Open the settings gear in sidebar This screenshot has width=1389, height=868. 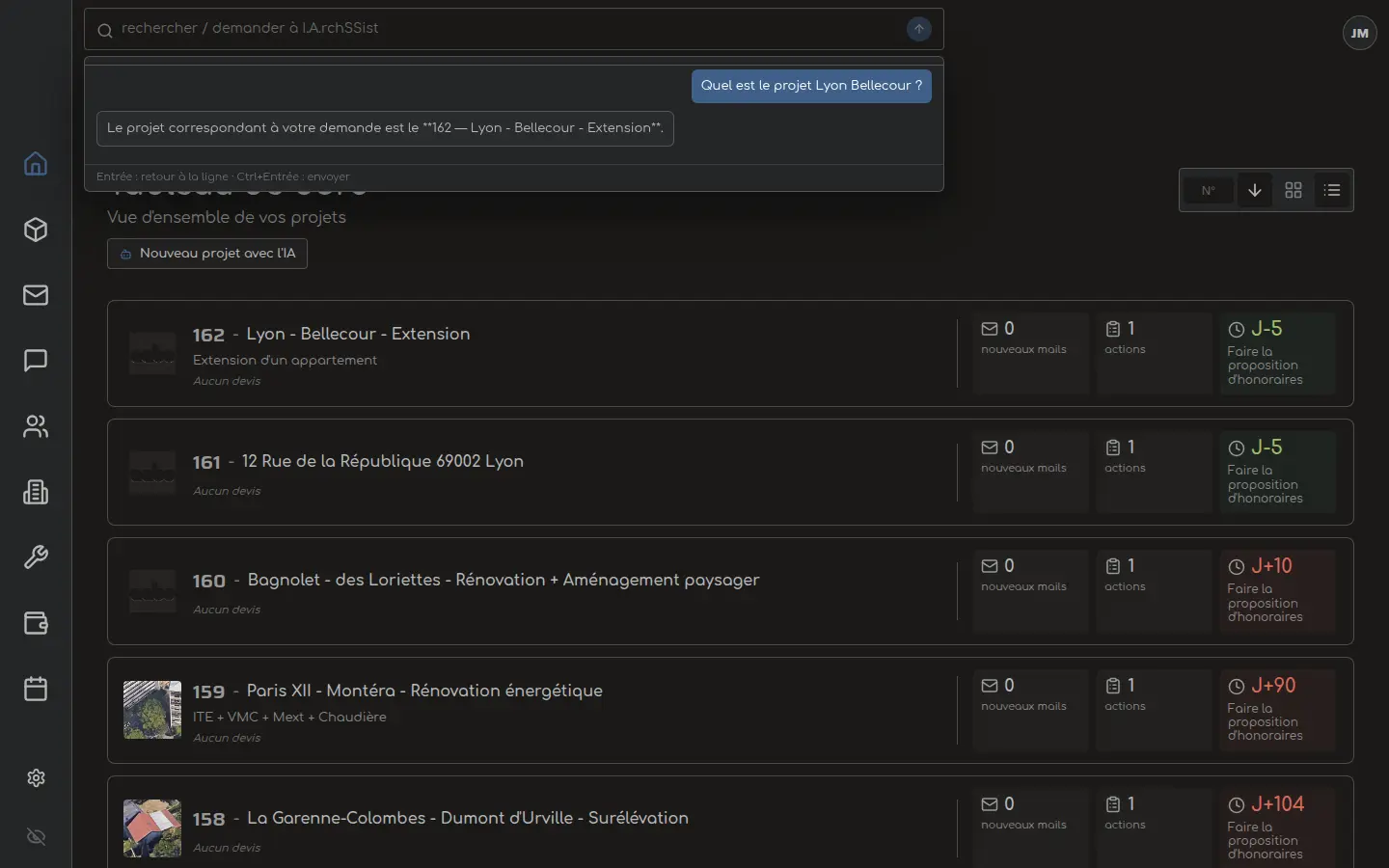click(x=37, y=777)
